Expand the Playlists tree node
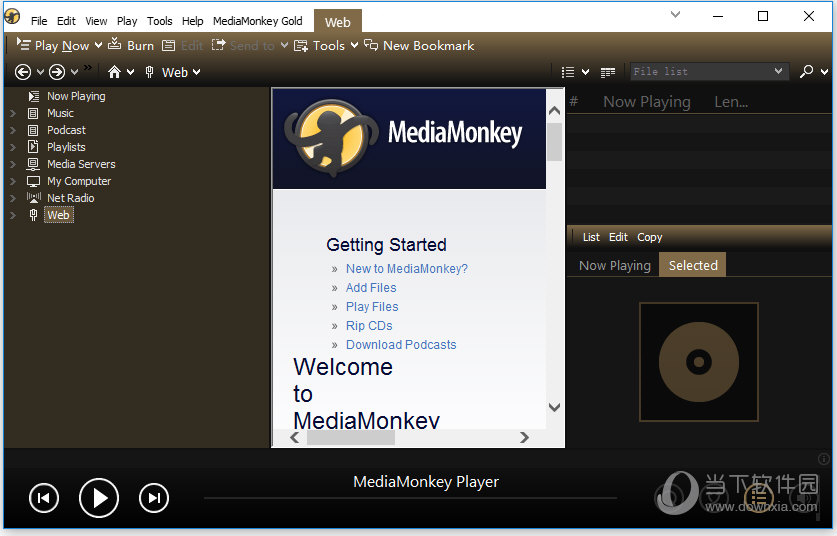 tap(13, 147)
